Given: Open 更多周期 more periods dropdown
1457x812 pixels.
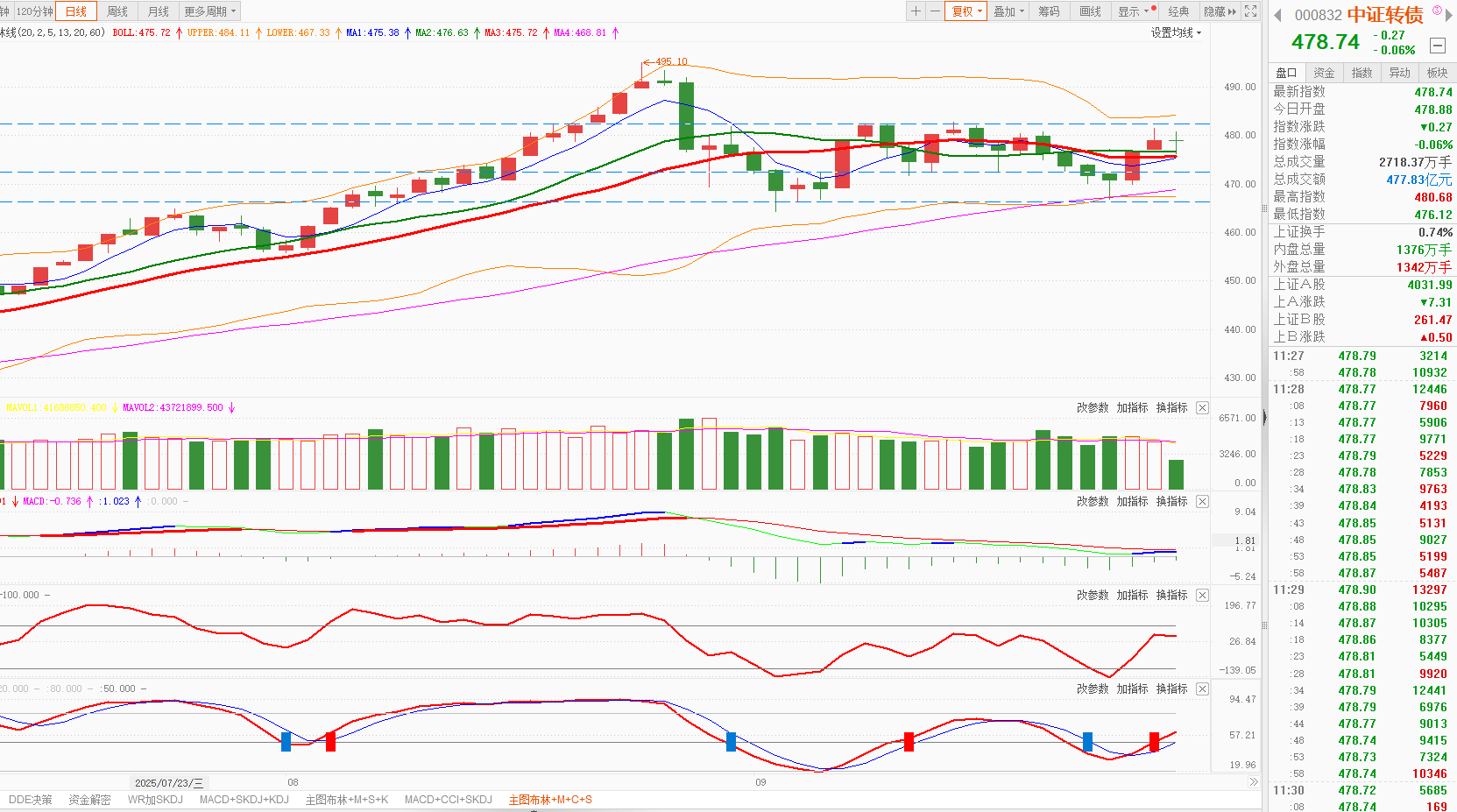Looking at the screenshot, I should 209,11.
